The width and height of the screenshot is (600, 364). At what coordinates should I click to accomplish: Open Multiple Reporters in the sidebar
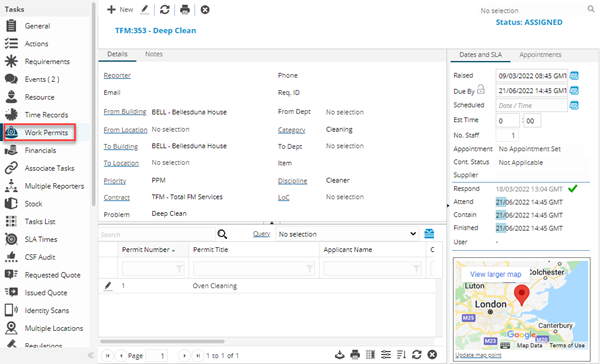[x=54, y=186]
